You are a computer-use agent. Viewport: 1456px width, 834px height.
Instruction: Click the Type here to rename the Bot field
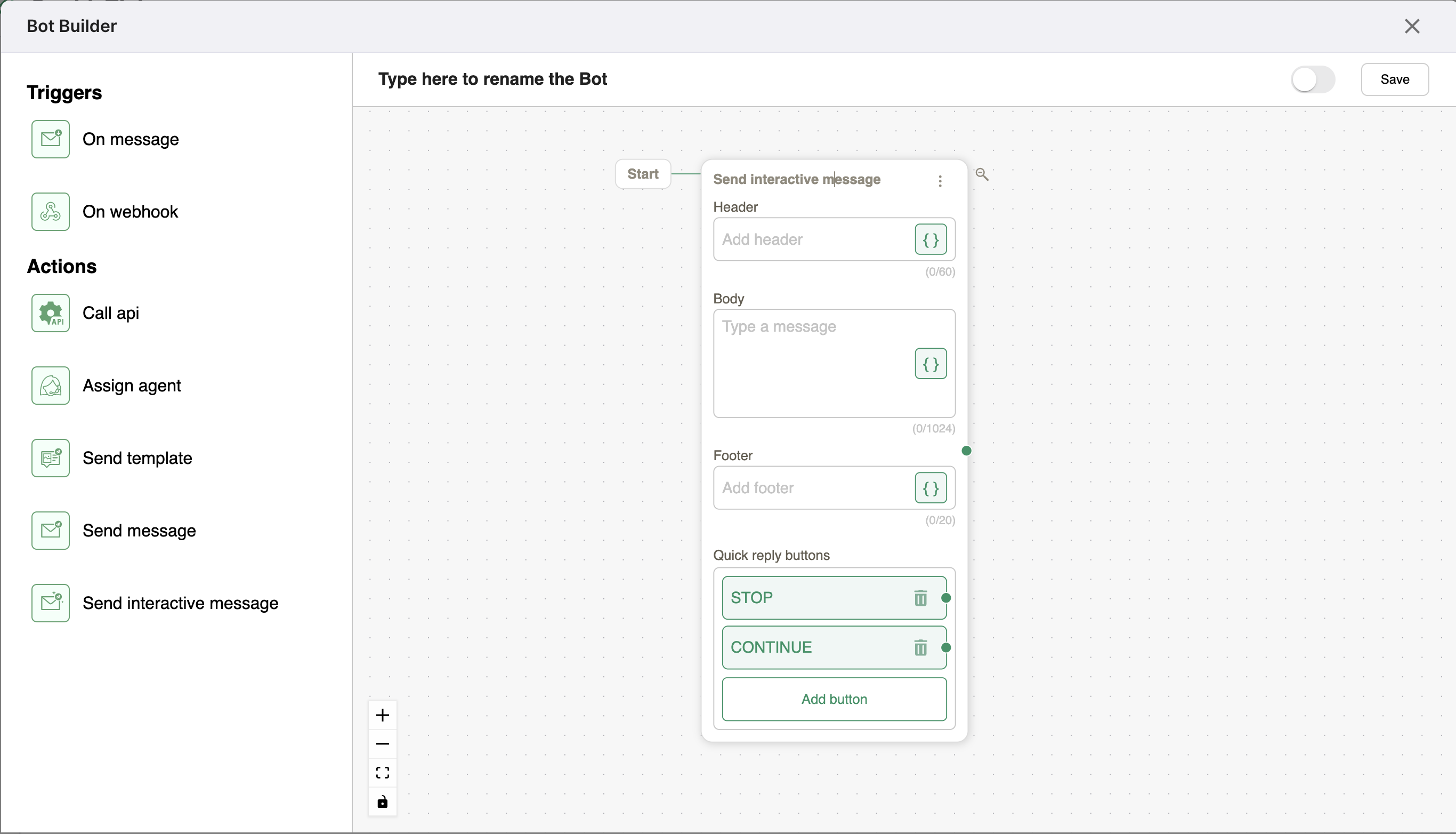[x=493, y=79]
